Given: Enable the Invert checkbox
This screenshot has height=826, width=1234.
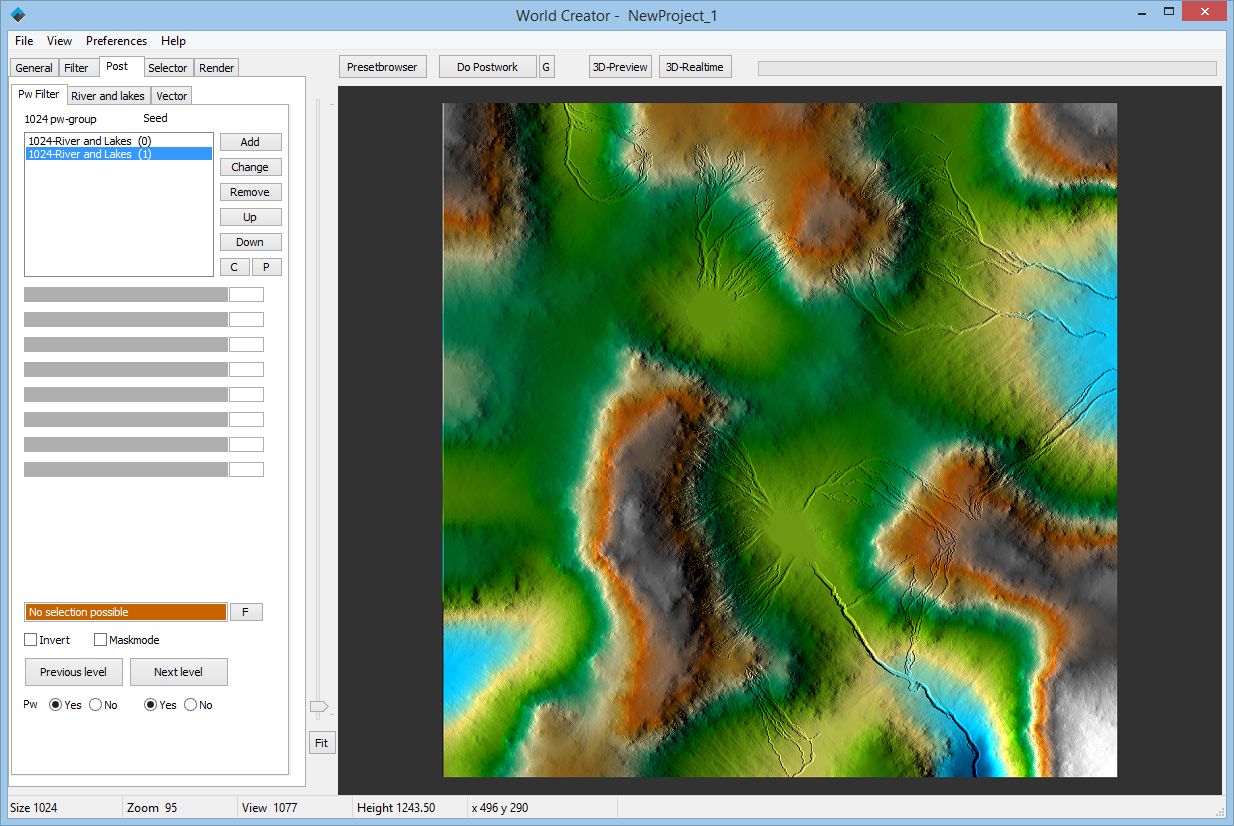Looking at the screenshot, I should (x=31, y=639).
